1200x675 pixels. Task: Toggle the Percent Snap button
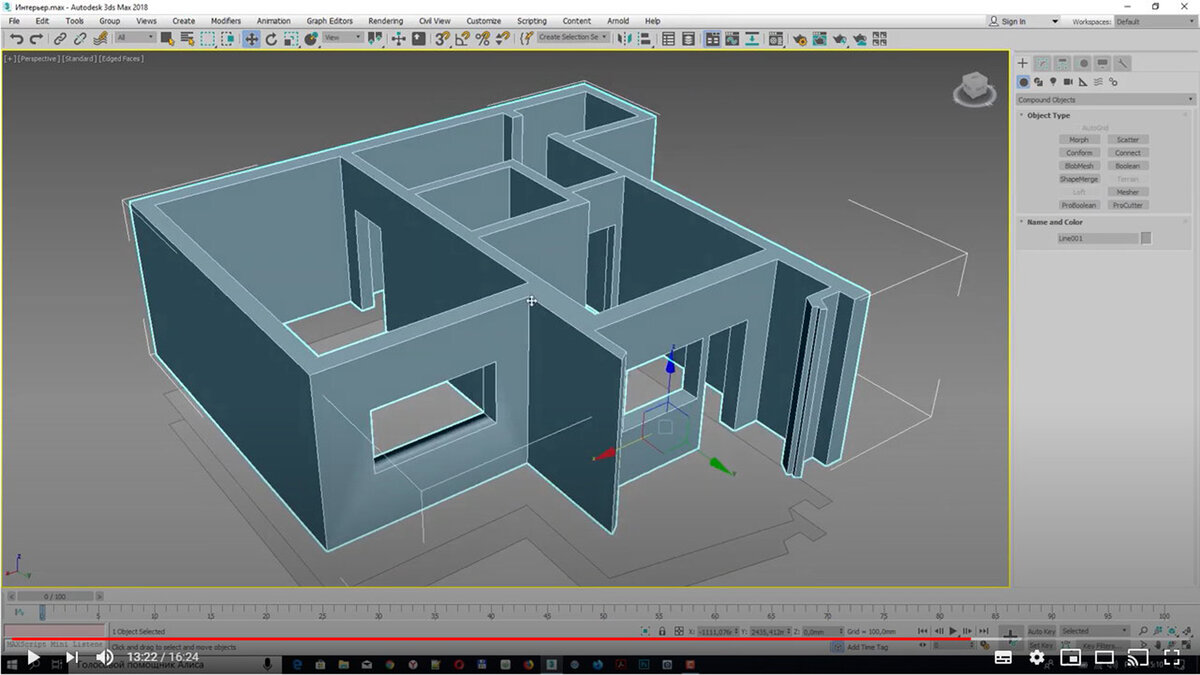482,39
